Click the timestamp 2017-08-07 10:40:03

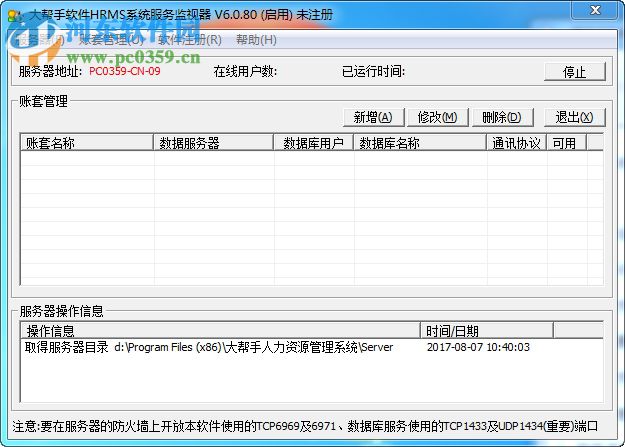tap(478, 347)
